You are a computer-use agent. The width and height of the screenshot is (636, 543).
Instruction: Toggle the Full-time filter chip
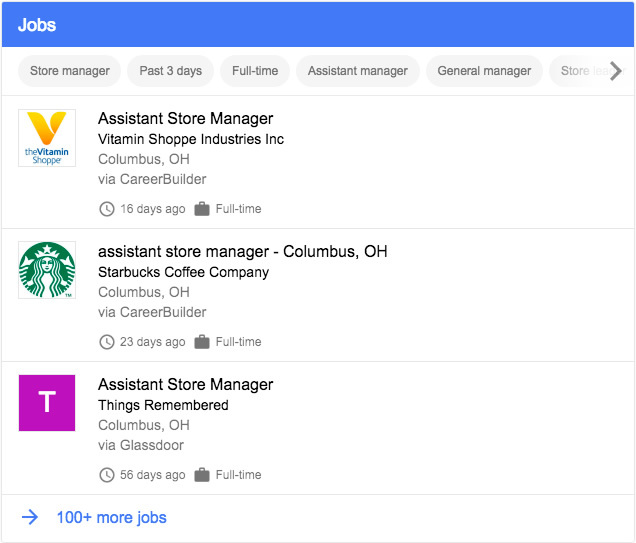255,71
